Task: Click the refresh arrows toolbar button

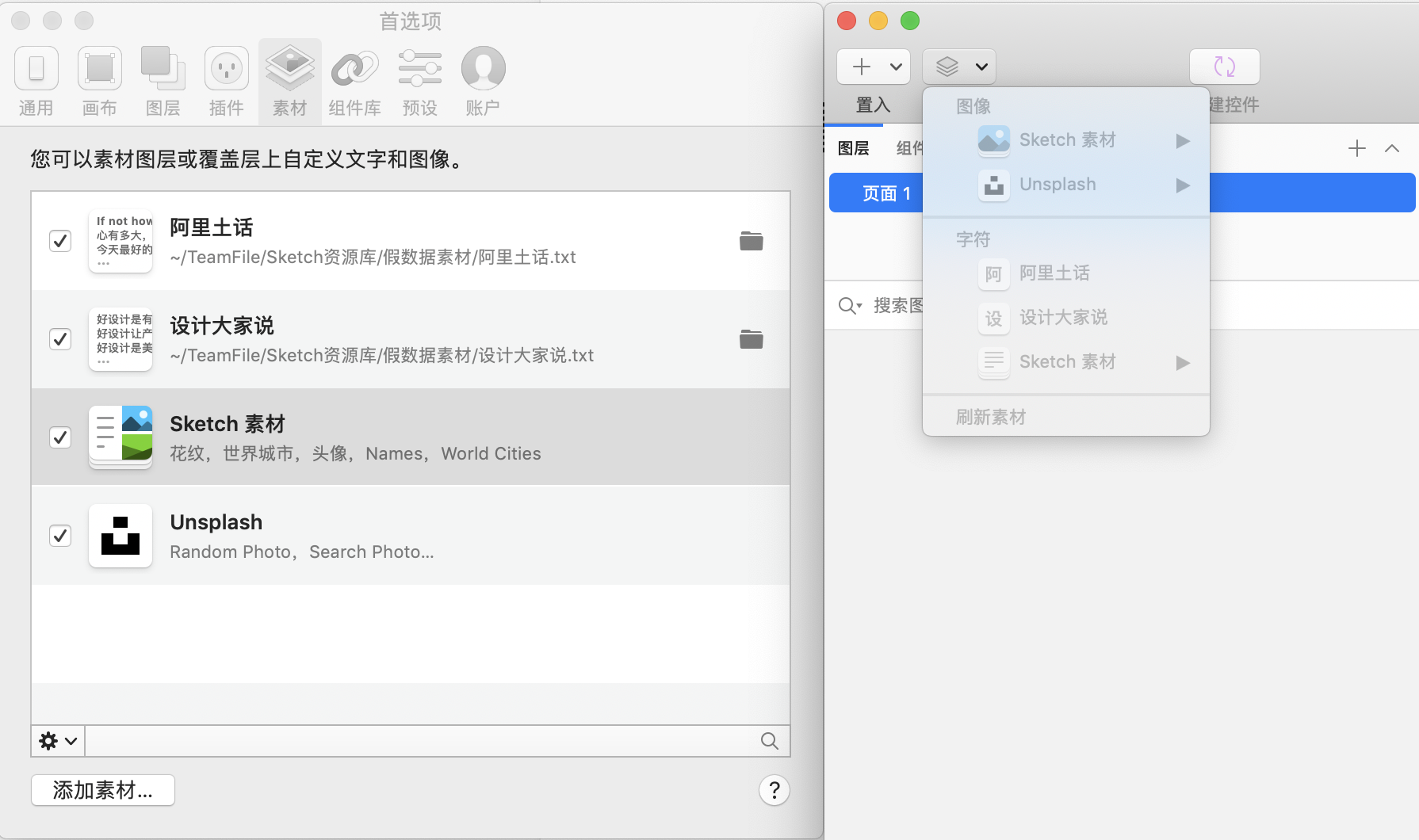Action: (1225, 67)
